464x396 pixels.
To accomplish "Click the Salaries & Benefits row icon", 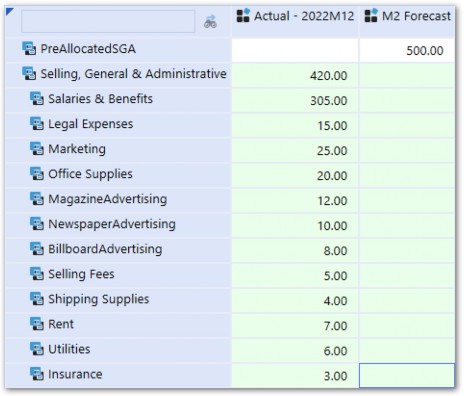I will pyautogui.click(x=37, y=99).
